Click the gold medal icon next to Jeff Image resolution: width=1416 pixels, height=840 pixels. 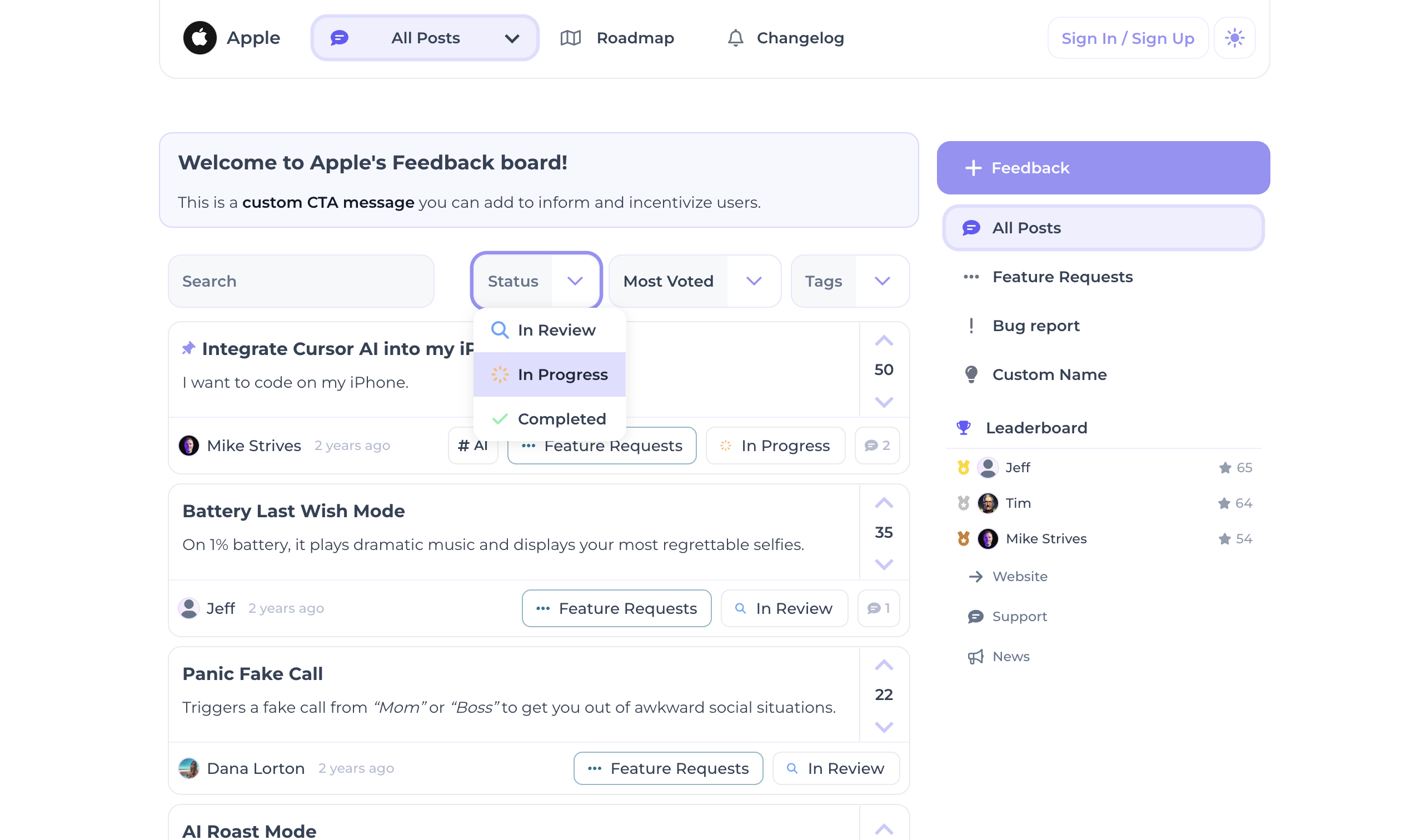coord(963,468)
